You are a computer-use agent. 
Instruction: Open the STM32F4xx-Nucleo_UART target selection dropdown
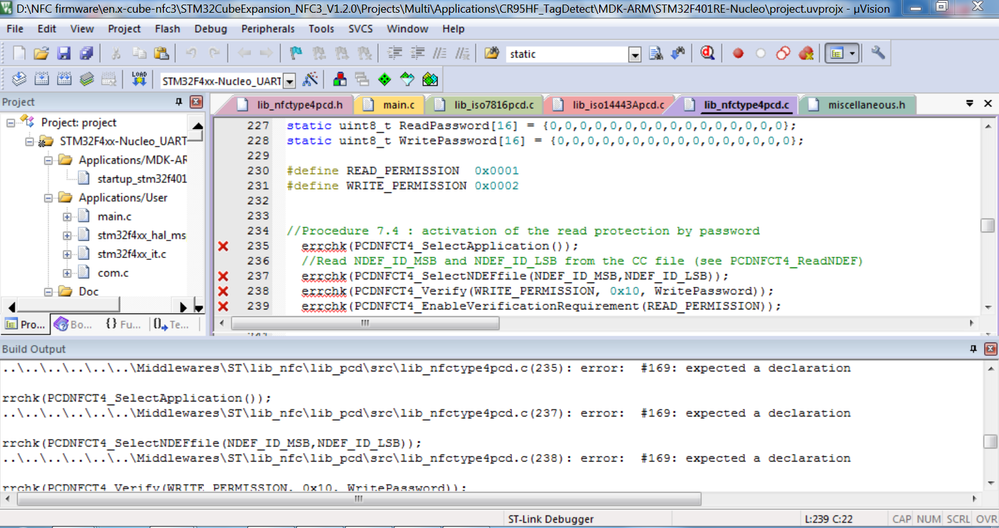[x=289, y=81]
